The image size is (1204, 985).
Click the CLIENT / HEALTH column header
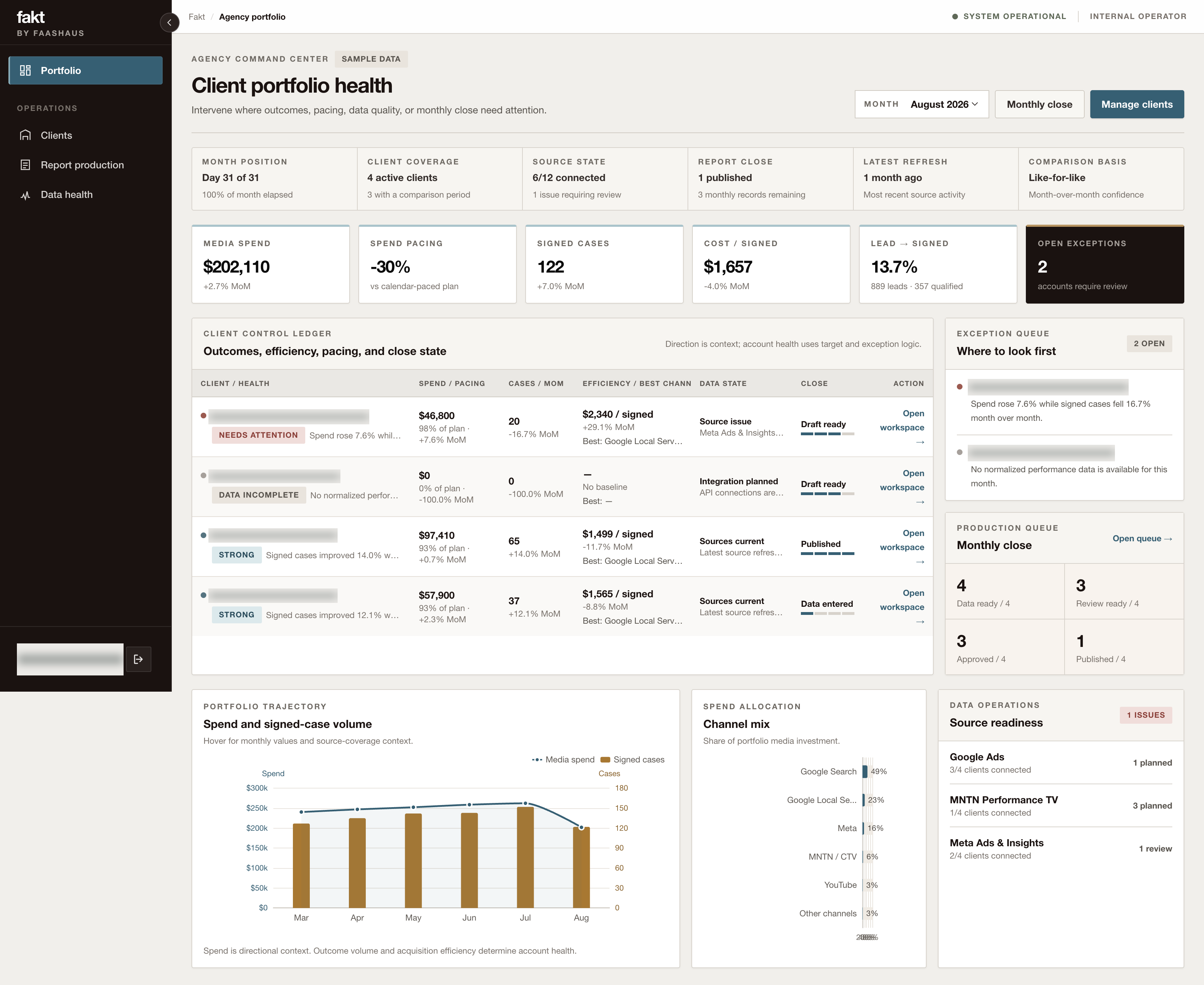point(235,384)
